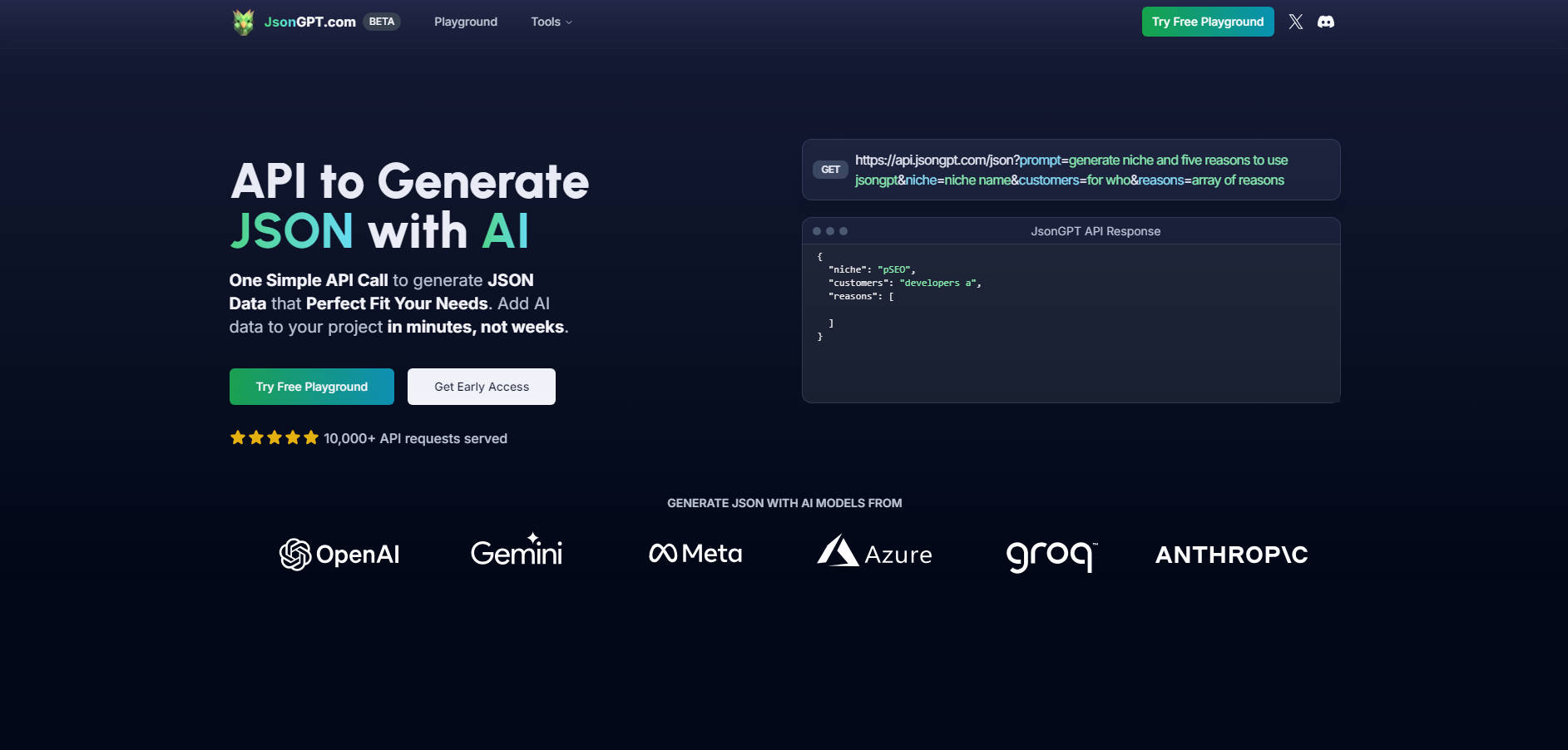This screenshot has height=750, width=1568.
Task: Click the Meta logo
Action: (695, 554)
